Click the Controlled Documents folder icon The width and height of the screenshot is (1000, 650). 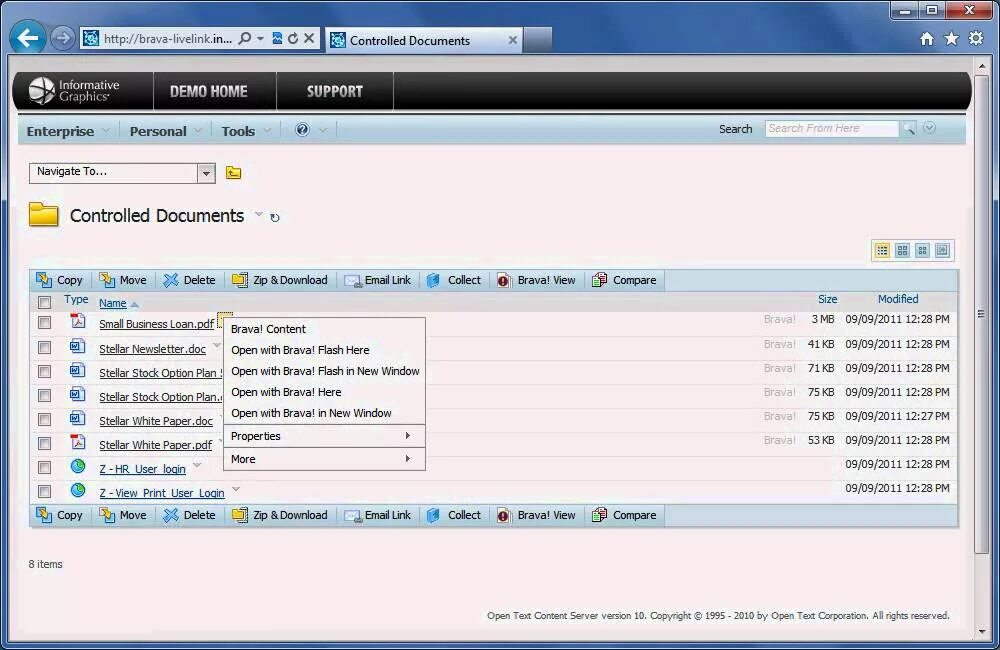[x=43, y=214]
